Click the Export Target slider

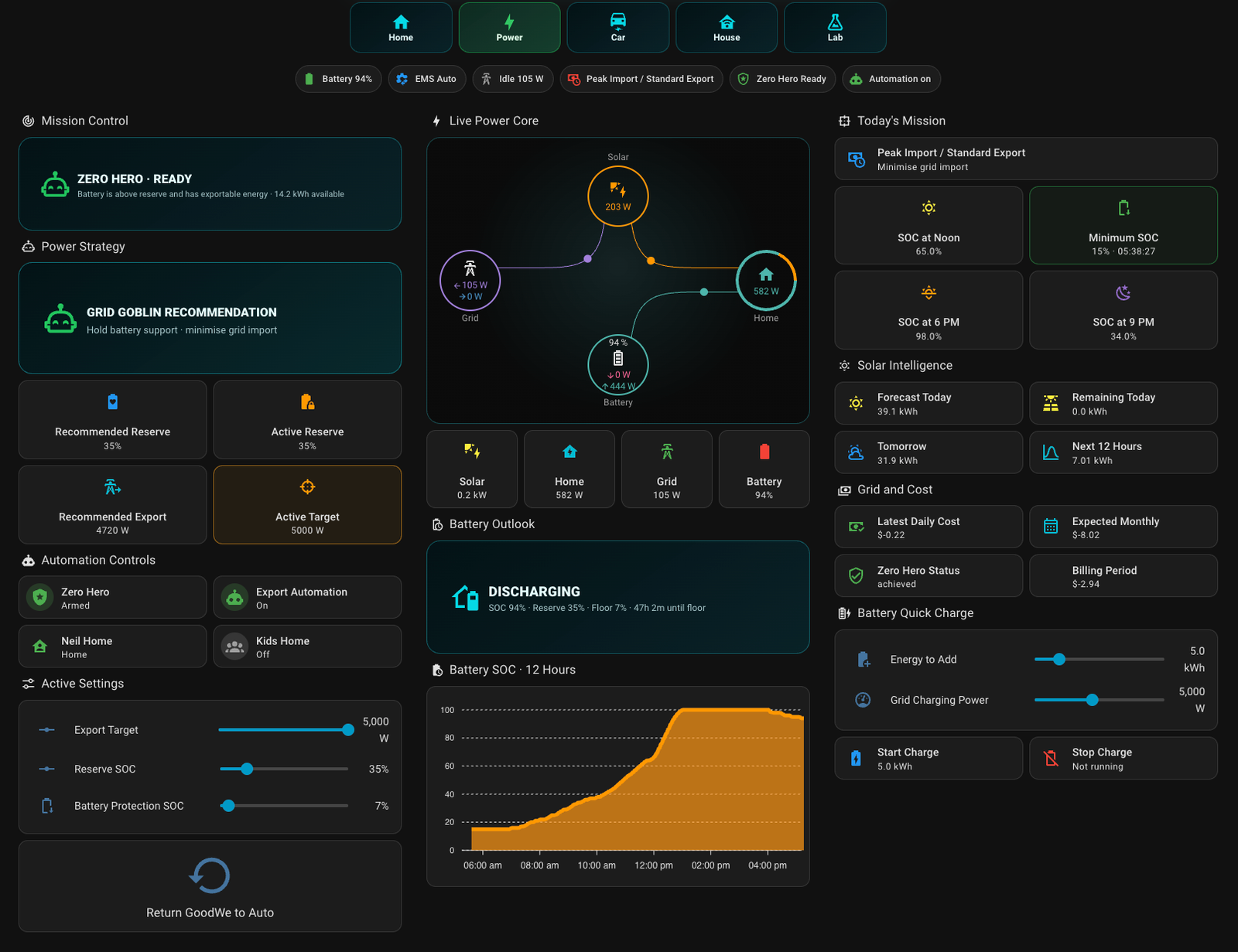click(x=283, y=730)
